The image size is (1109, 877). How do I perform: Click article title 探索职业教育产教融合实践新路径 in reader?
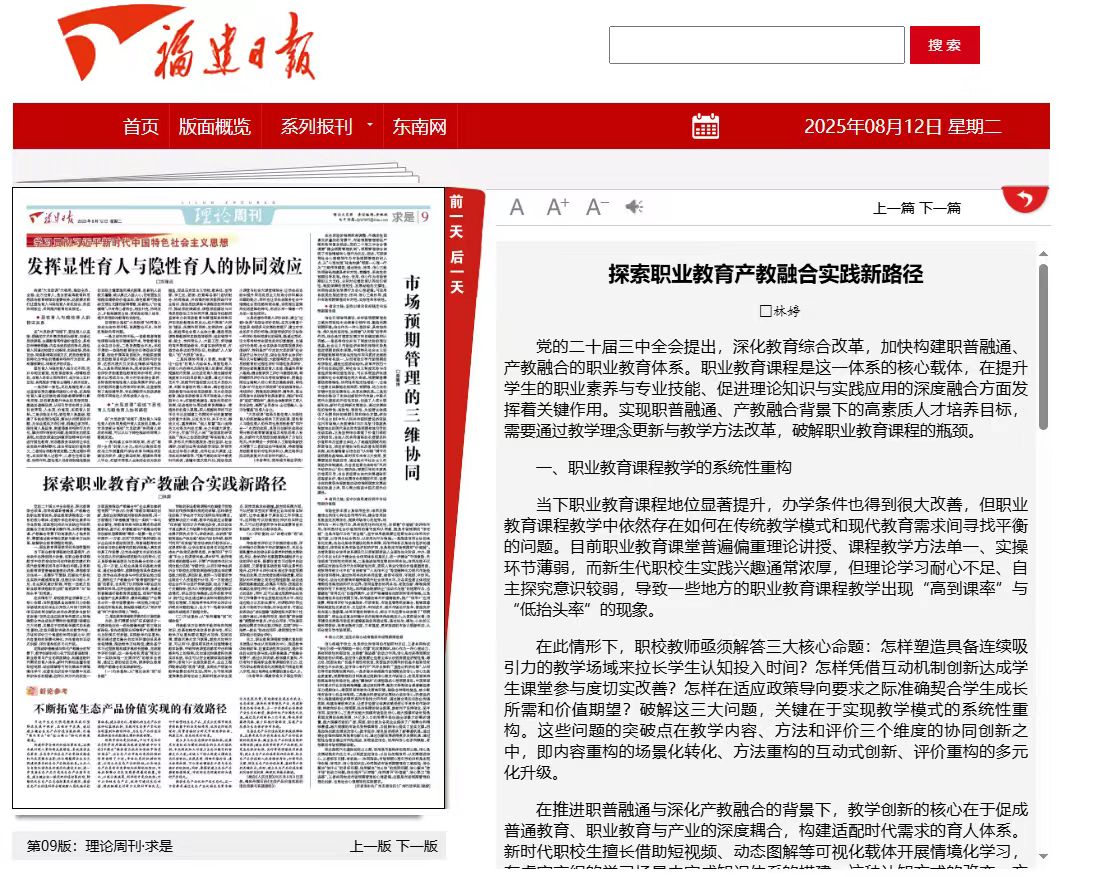(766, 274)
